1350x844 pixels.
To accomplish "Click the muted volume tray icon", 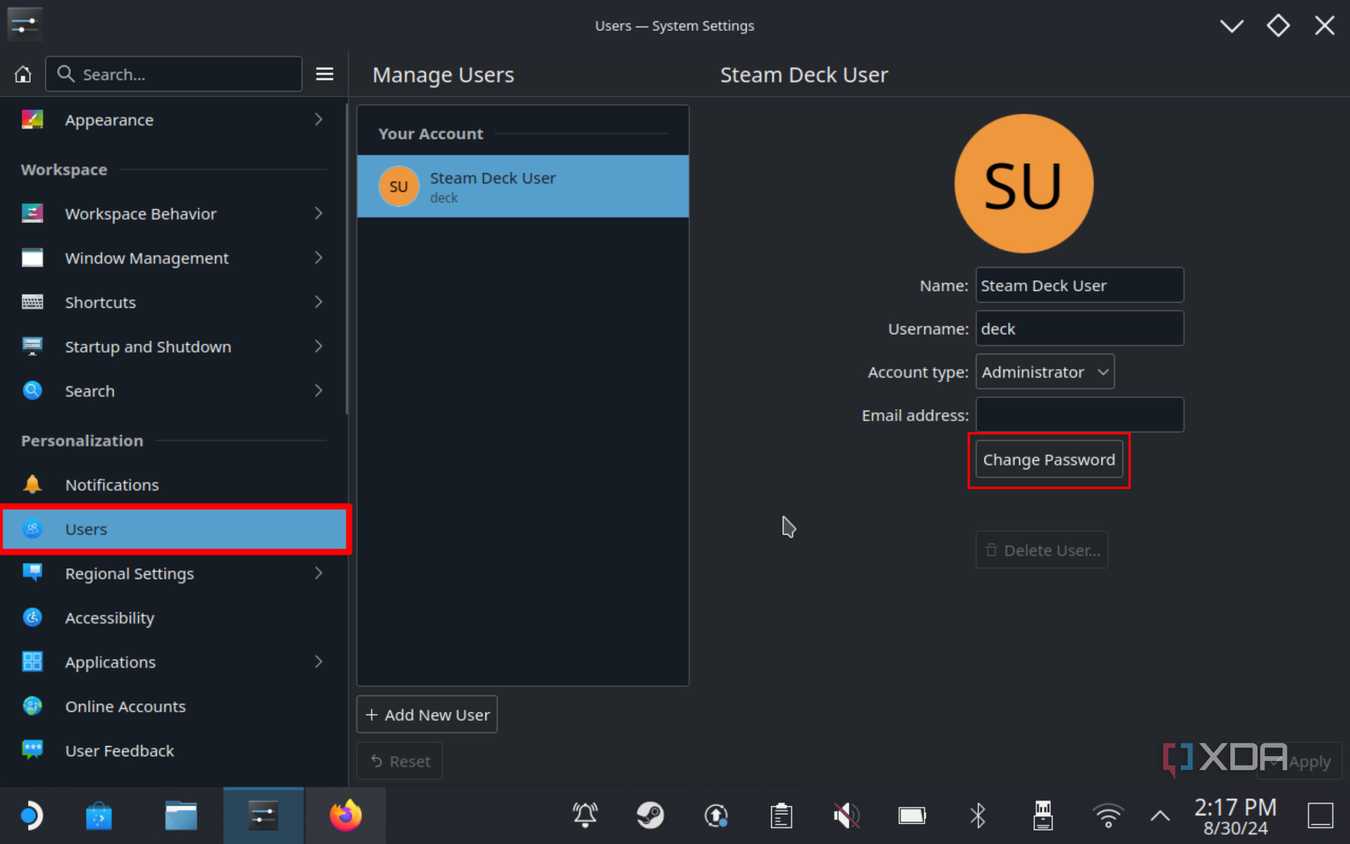I will [846, 816].
